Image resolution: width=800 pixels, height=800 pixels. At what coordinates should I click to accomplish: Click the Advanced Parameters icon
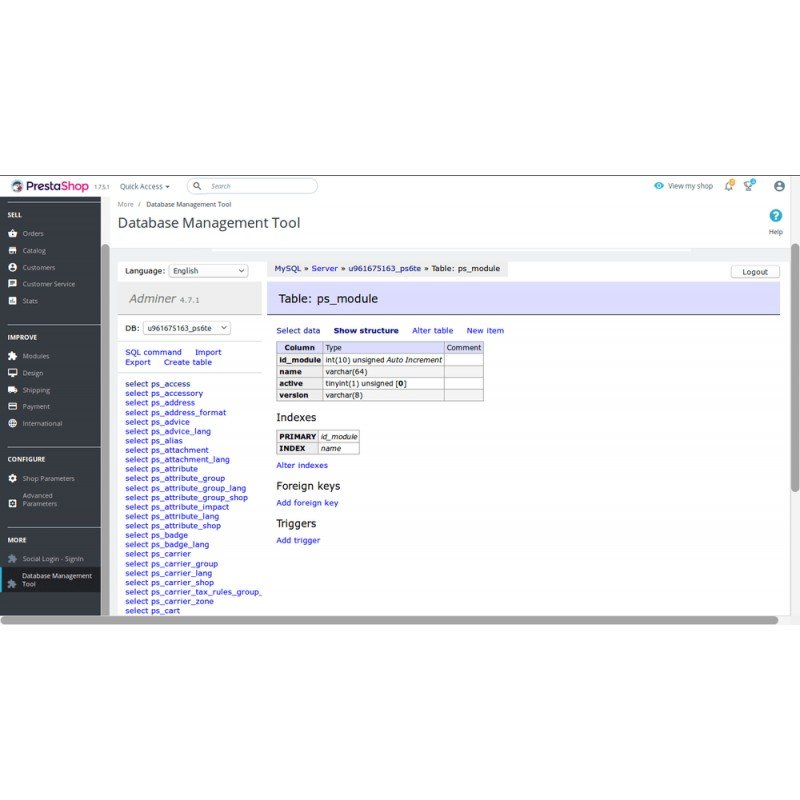tap(13, 504)
